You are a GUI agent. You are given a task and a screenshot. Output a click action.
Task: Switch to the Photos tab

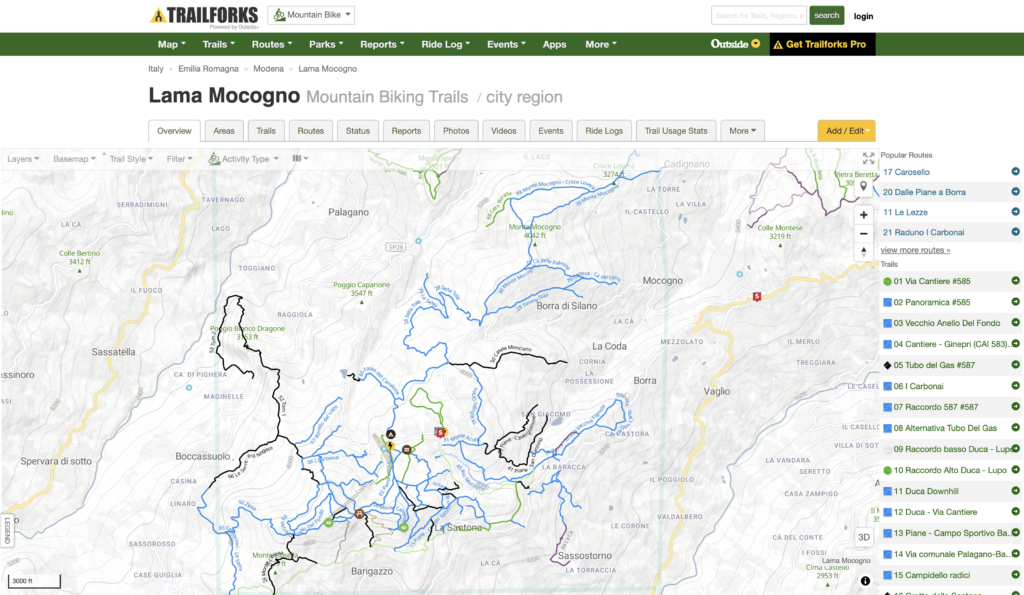[456, 131]
